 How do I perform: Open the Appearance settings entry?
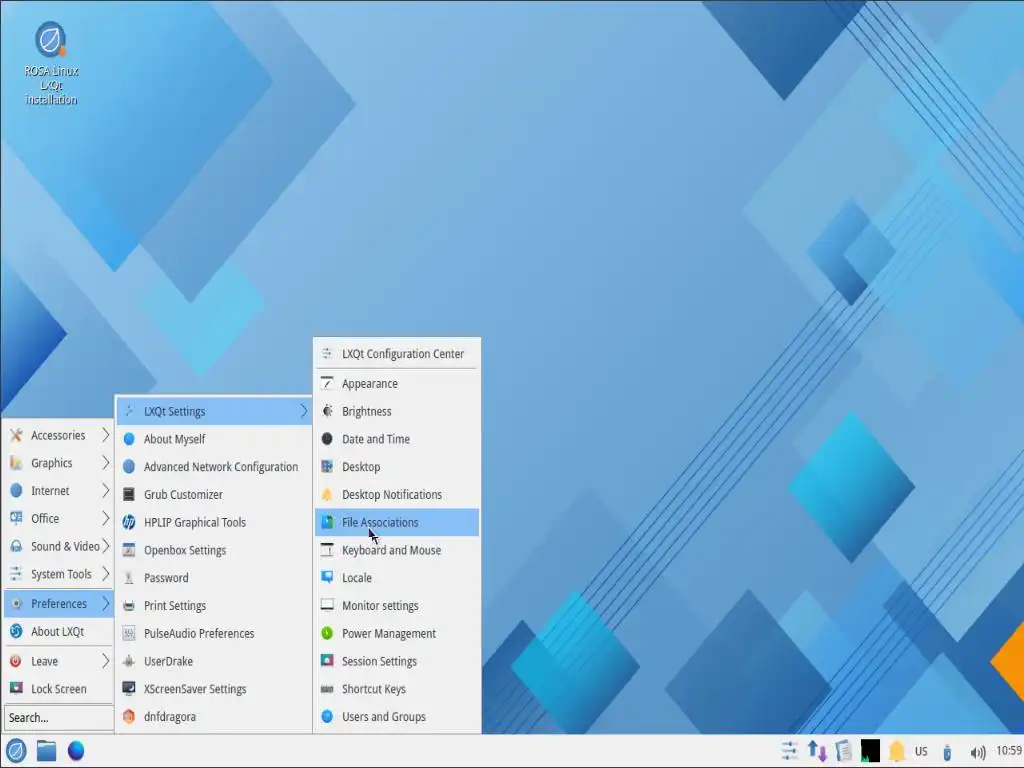397,383
